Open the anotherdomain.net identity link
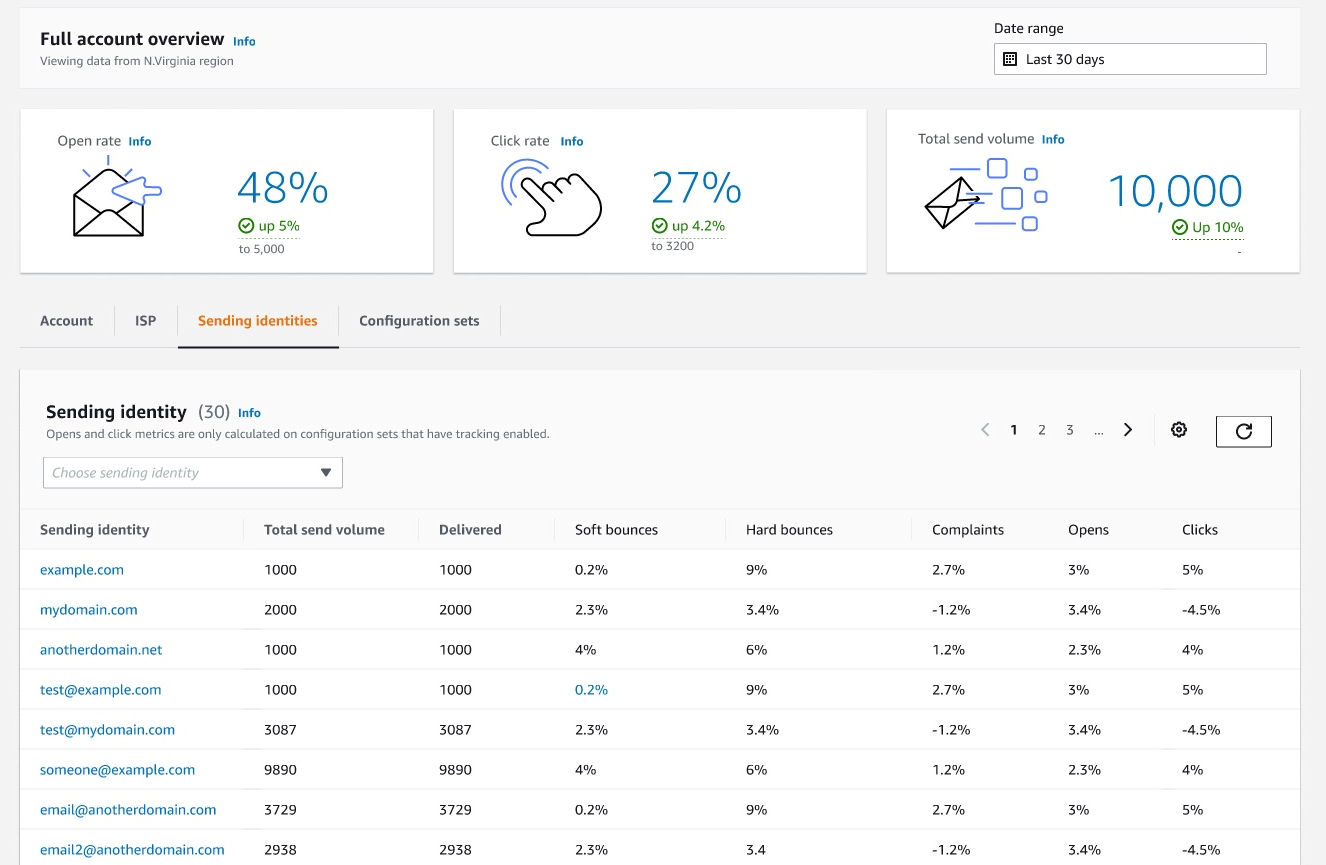The height and width of the screenshot is (865, 1326). [x=101, y=650]
